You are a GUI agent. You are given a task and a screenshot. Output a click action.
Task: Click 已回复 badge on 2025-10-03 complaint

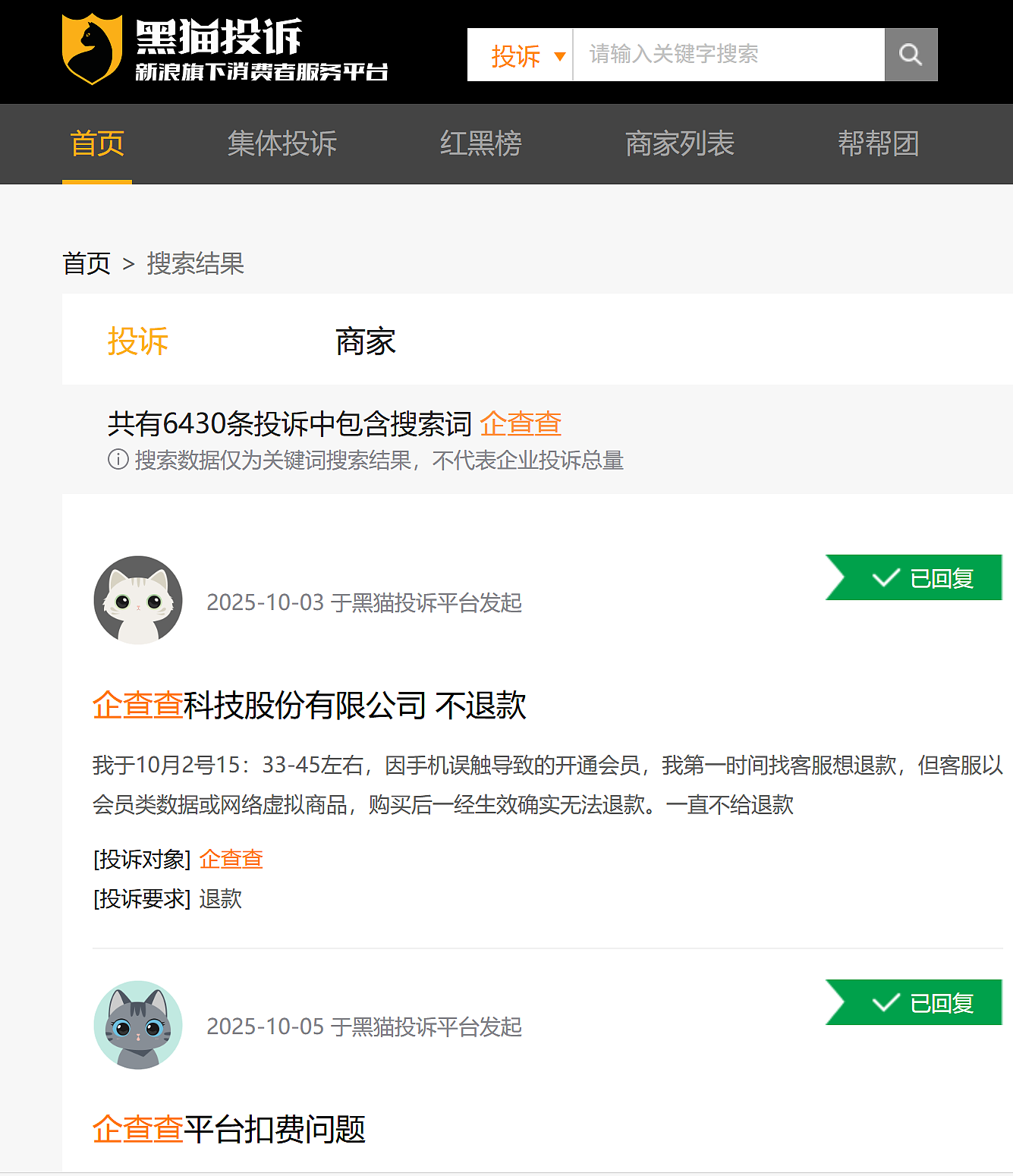[x=914, y=577]
